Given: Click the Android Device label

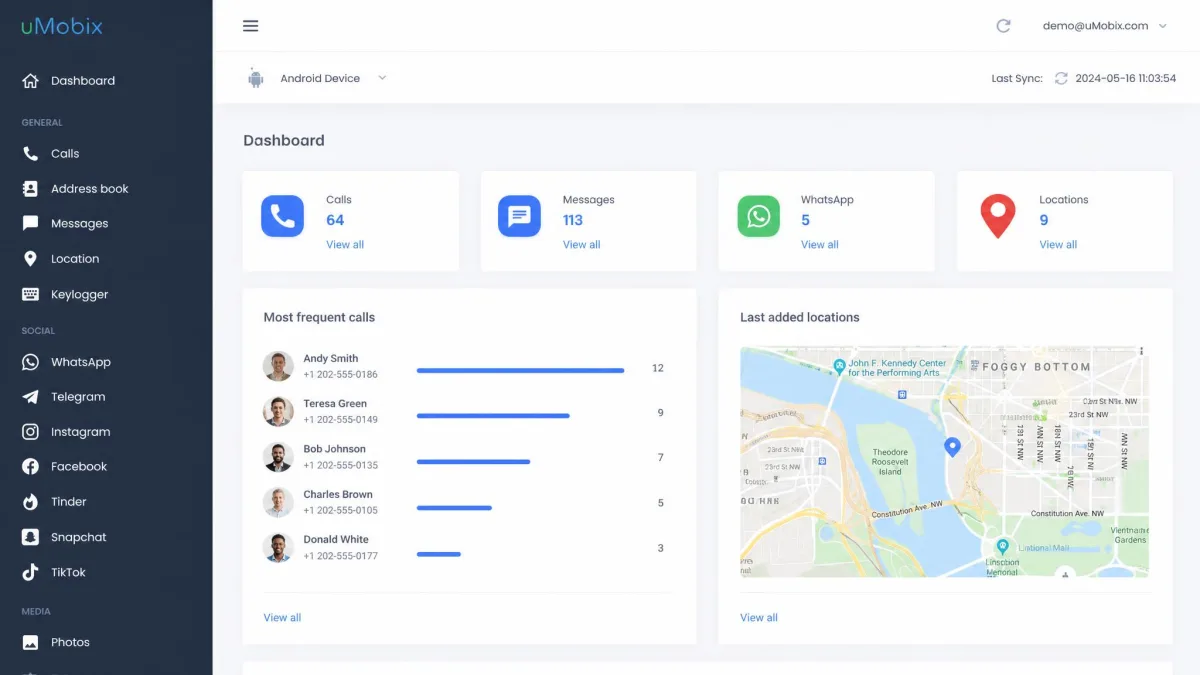Looking at the screenshot, I should 320,78.
